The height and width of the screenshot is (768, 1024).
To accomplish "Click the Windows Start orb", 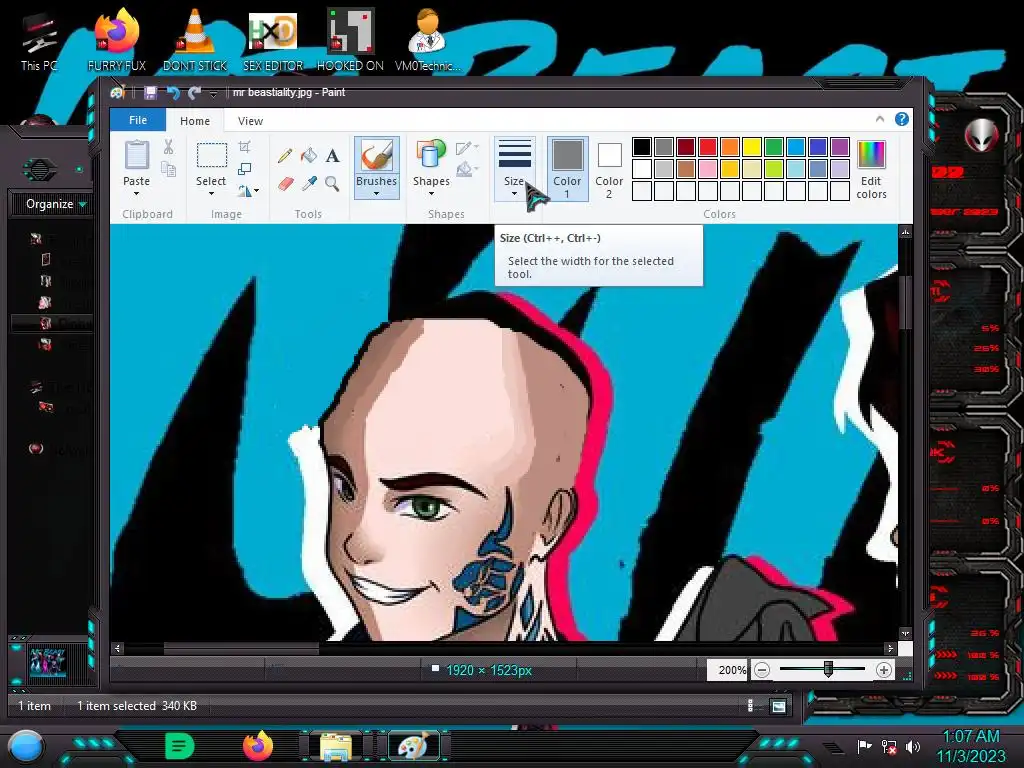I will click(x=25, y=747).
